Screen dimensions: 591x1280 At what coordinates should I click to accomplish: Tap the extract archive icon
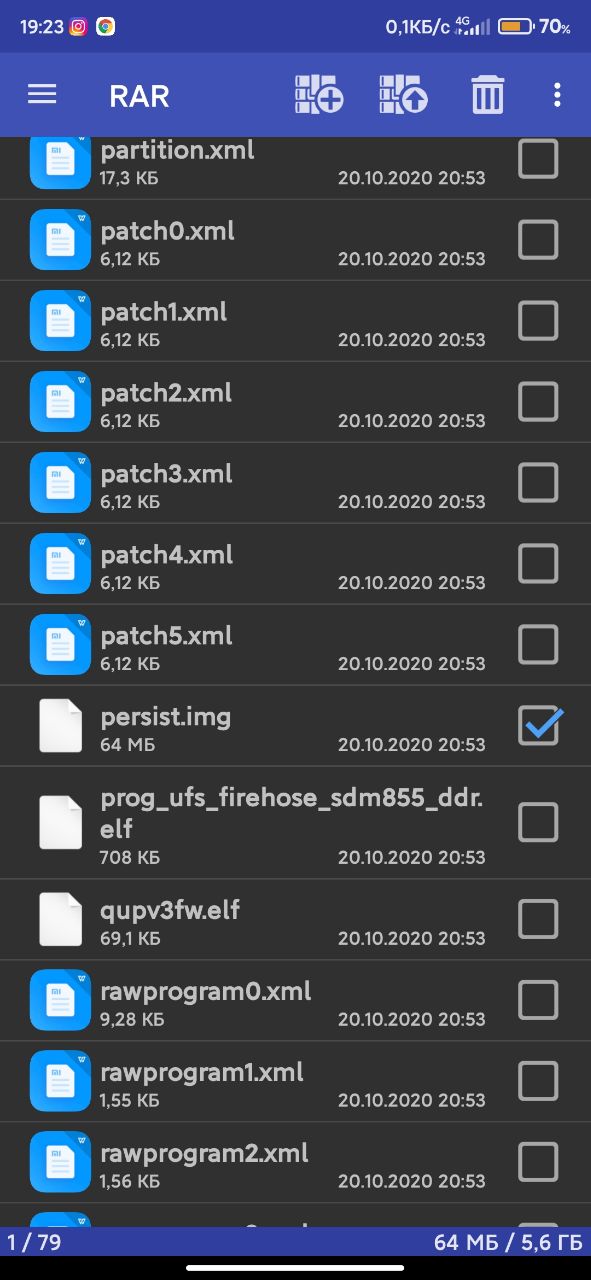click(x=403, y=95)
